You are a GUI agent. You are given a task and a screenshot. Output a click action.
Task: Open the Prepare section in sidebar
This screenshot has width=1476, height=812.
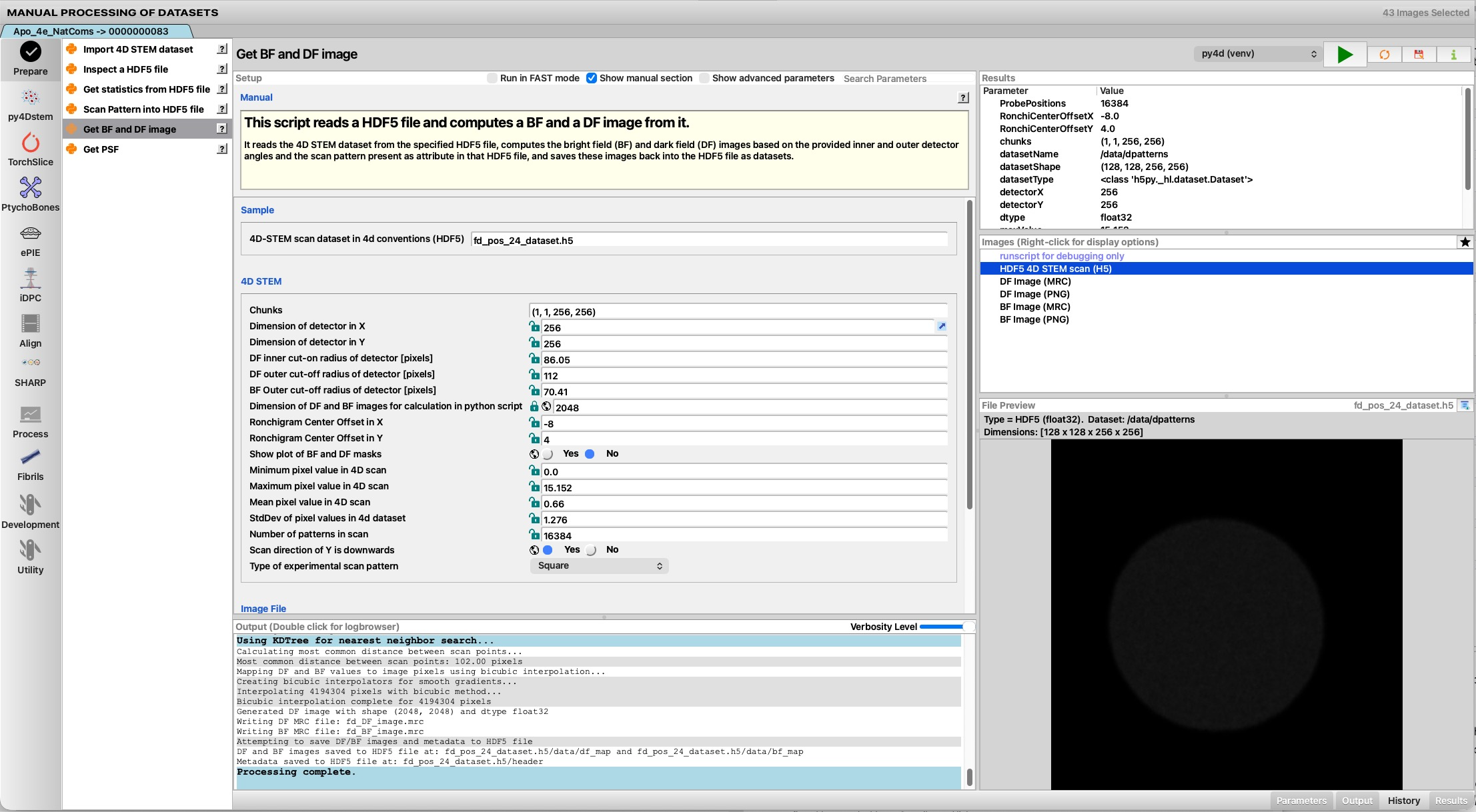click(31, 59)
